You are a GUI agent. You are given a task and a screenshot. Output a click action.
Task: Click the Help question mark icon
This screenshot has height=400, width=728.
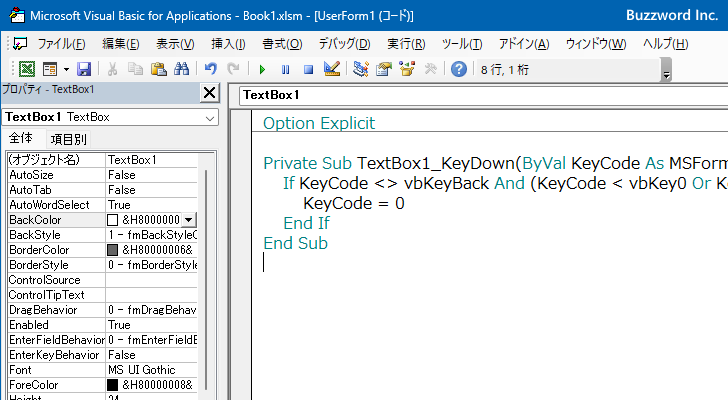pos(458,69)
